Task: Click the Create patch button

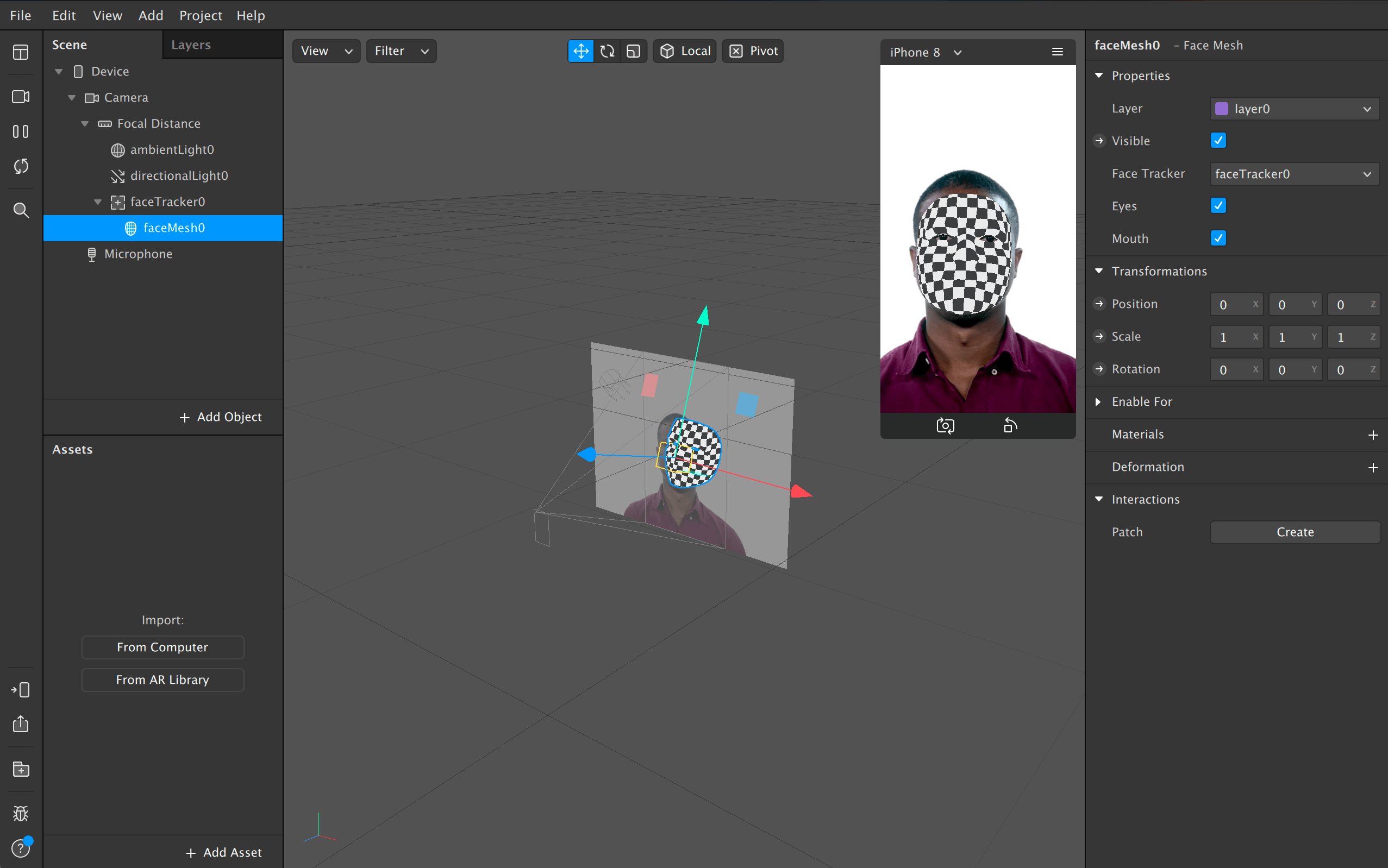Action: coord(1294,531)
